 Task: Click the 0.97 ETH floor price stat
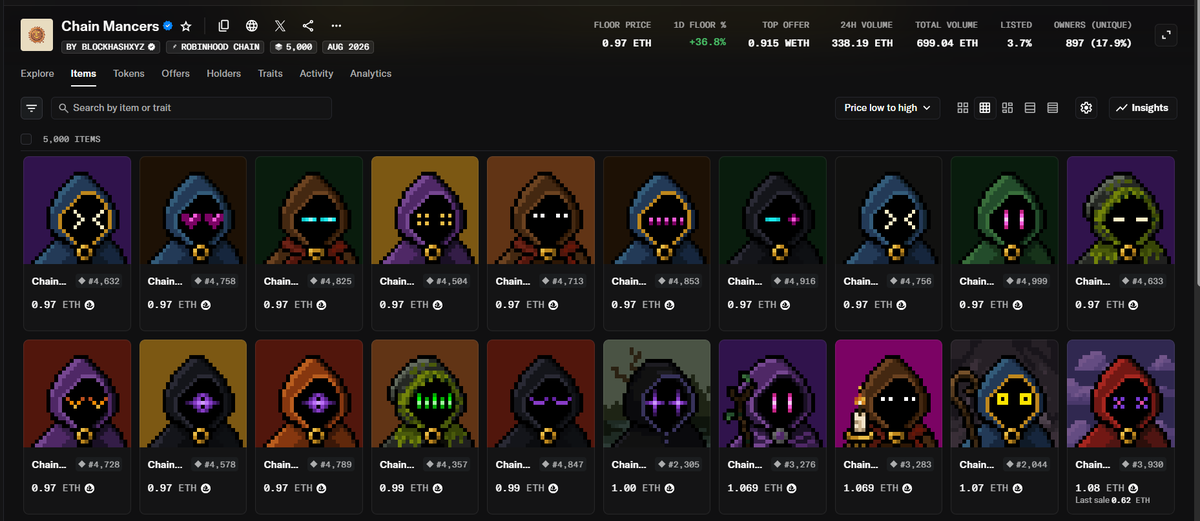626,43
